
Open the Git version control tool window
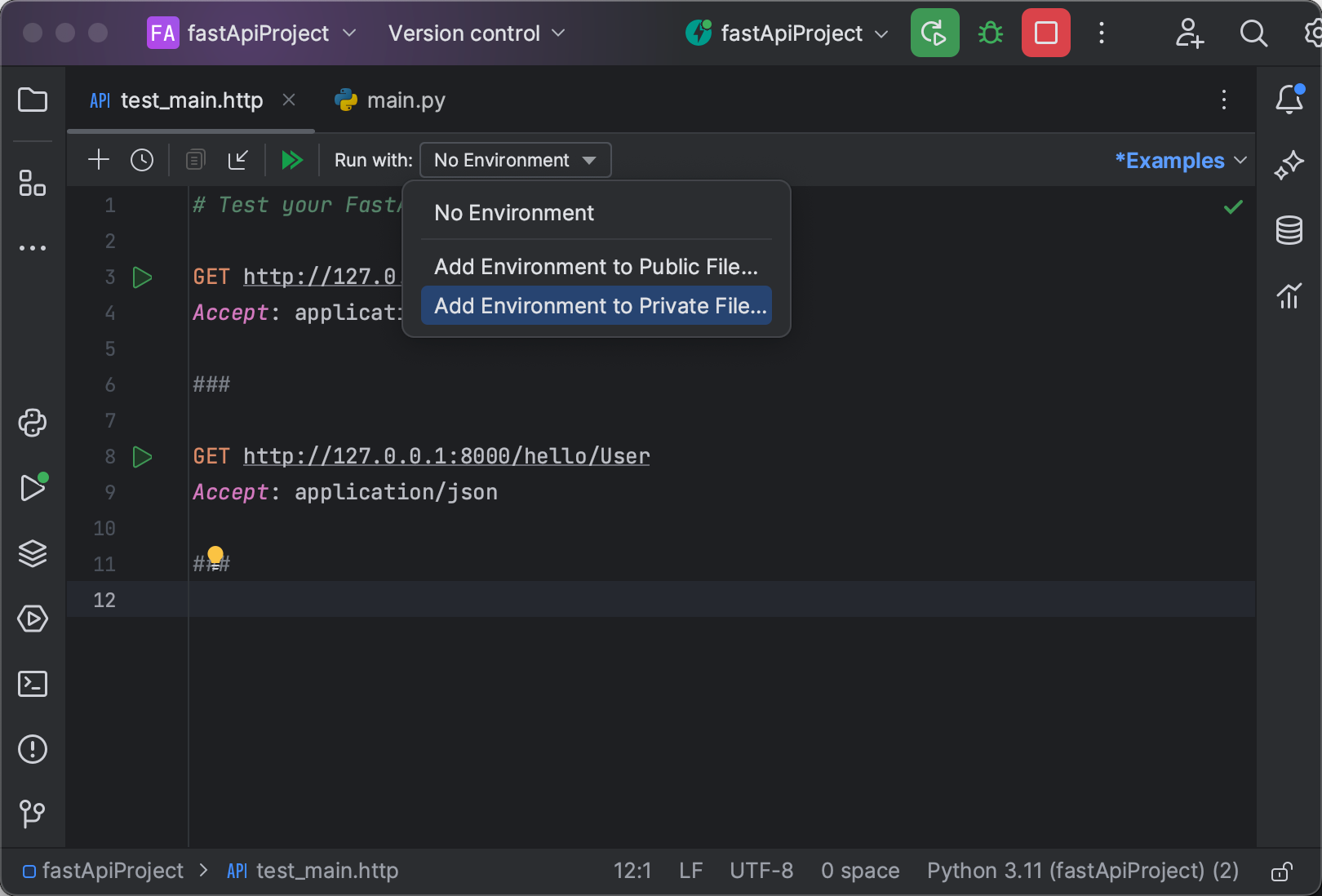[x=33, y=814]
